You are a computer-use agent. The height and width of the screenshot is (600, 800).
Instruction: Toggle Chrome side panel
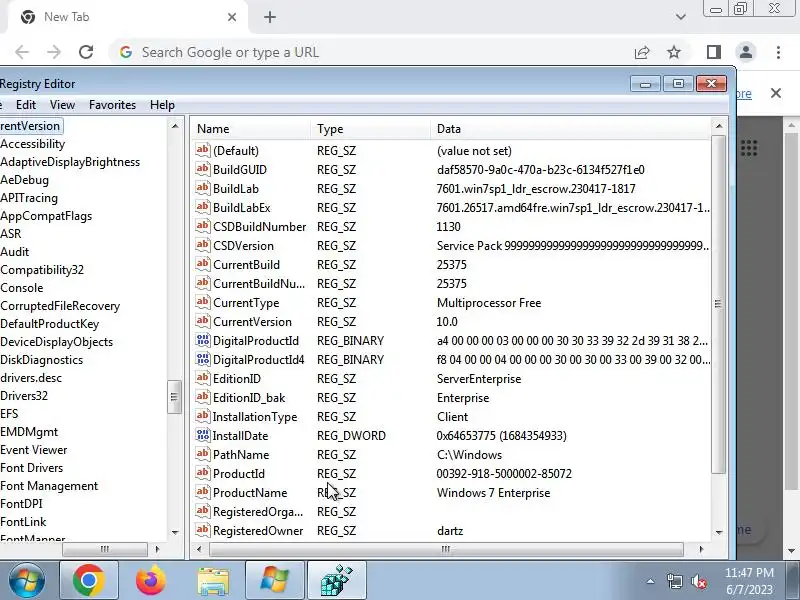714,52
